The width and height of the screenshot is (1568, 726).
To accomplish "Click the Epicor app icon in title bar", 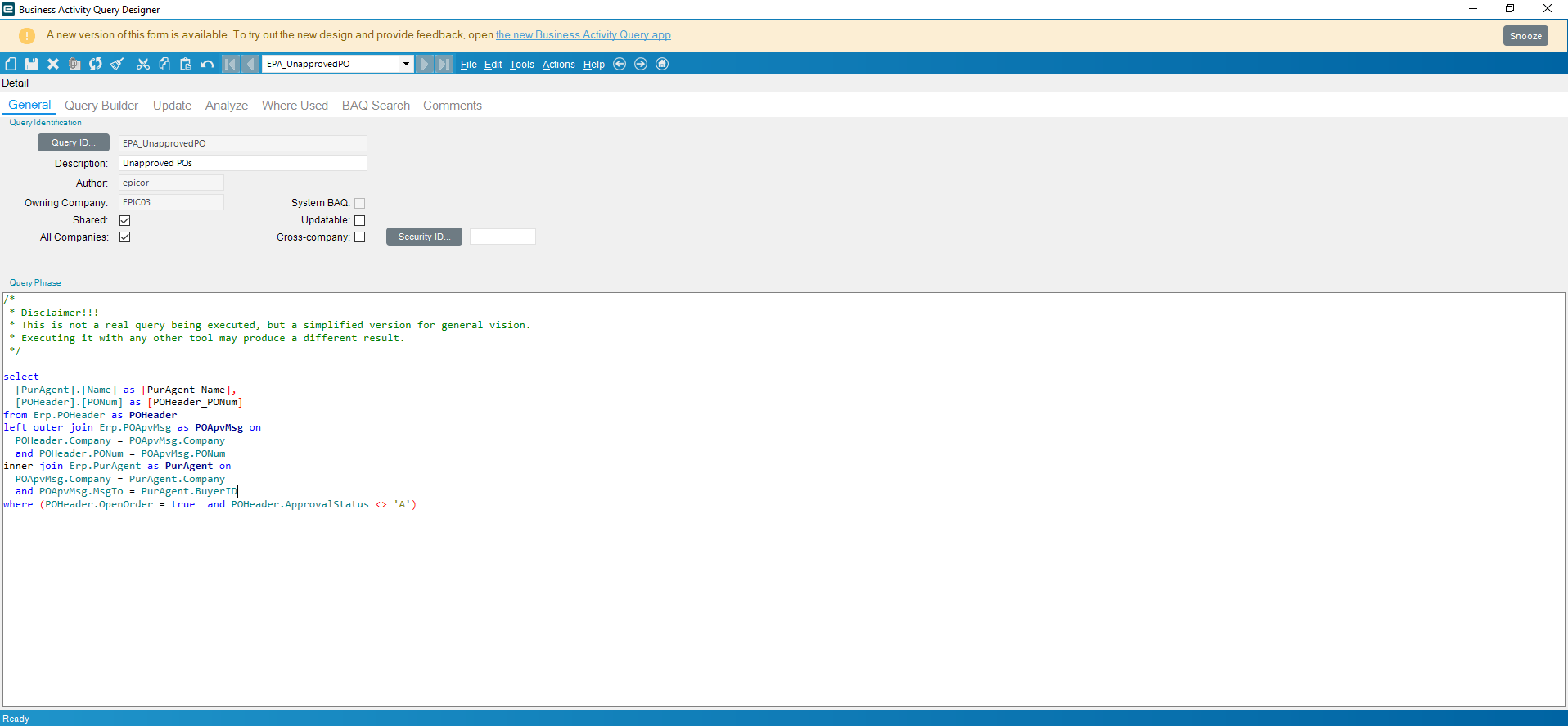I will [x=8, y=9].
